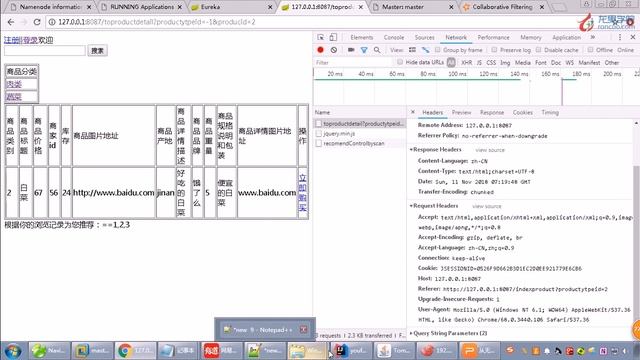The image size is (640, 360).
Task: Open the Preview tab of request
Action: 462,112
